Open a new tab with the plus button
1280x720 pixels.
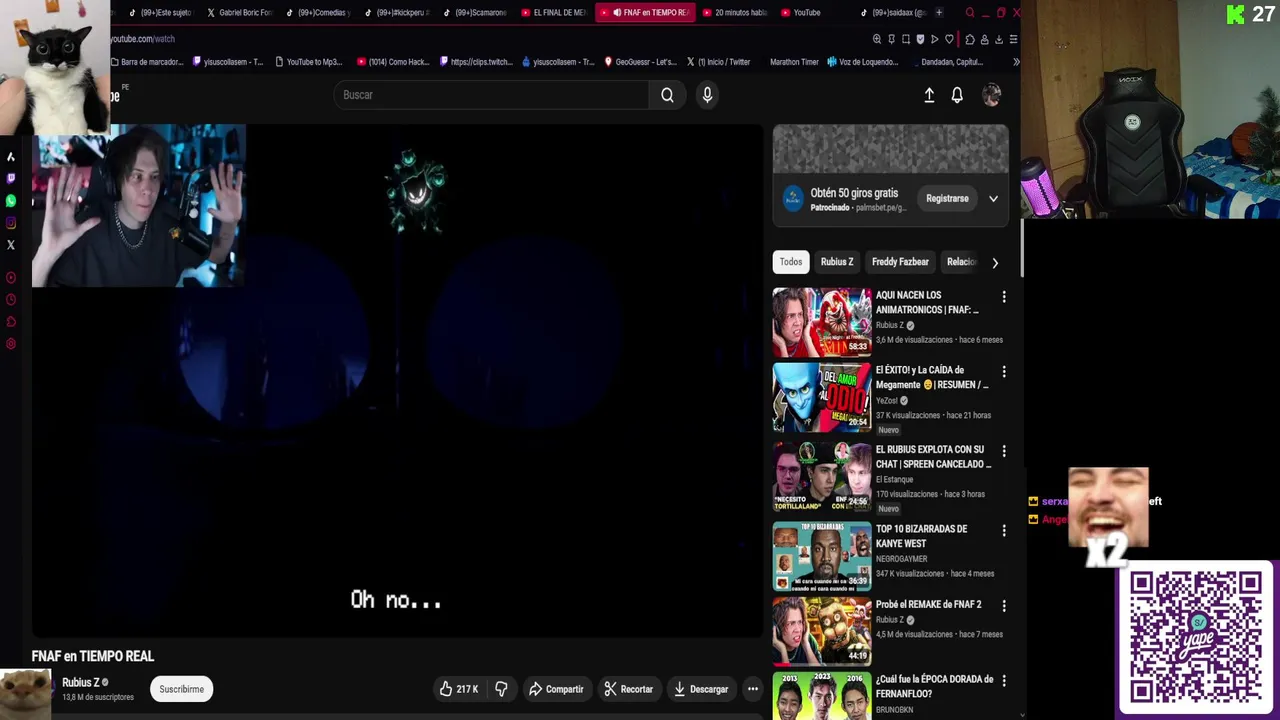pos(939,13)
